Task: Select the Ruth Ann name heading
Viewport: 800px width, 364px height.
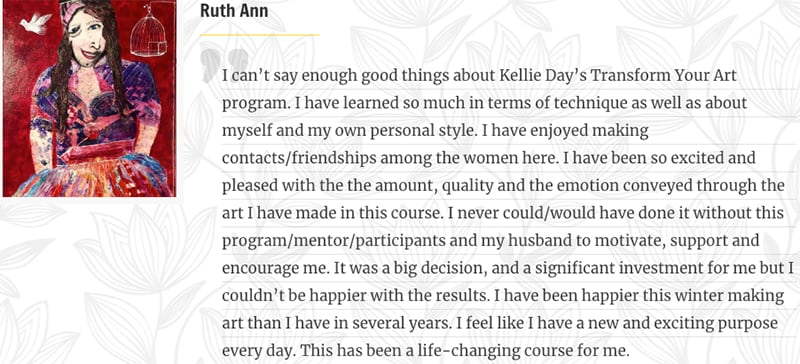Action: pos(234,10)
